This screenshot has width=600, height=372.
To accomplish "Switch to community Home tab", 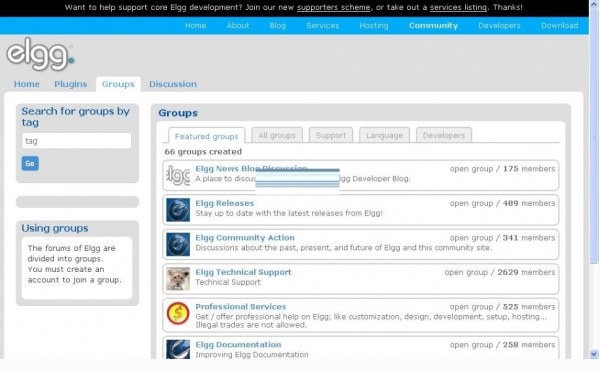I will coord(27,84).
